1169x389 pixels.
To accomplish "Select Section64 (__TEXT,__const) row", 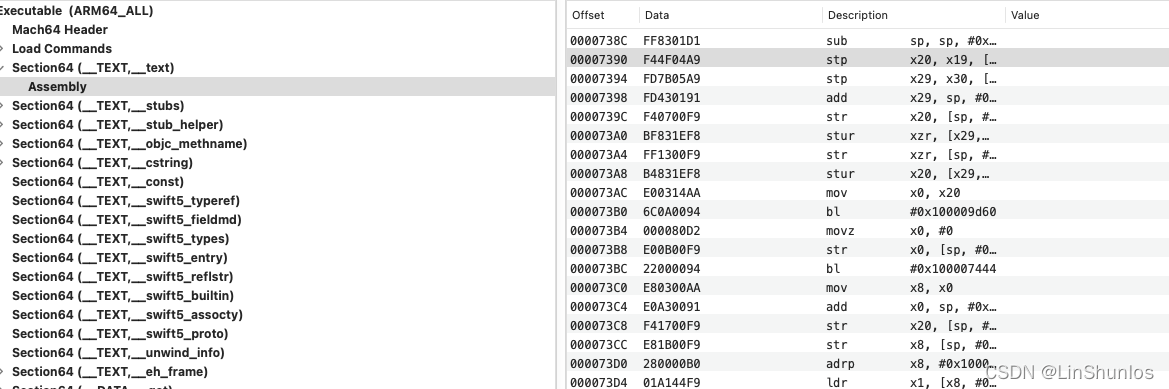I will pos(98,182).
